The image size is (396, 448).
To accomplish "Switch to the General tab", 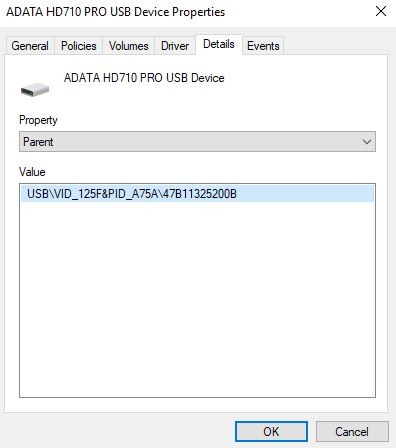I will (x=30, y=46).
